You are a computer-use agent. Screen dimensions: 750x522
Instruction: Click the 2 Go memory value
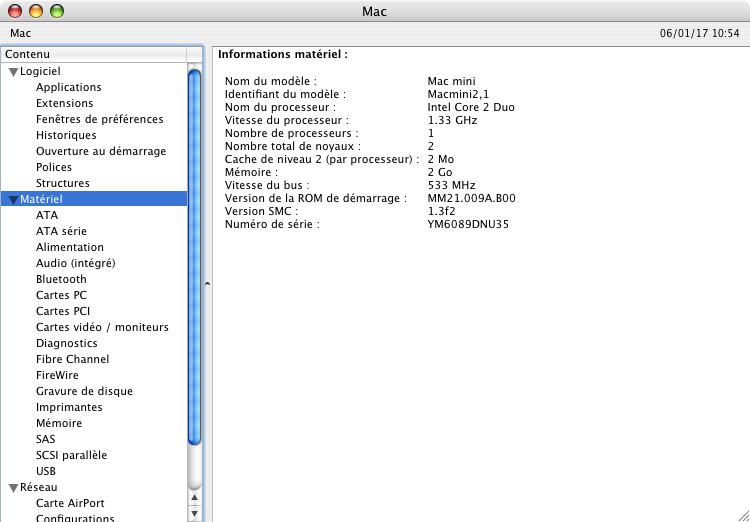[x=440, y=172]
